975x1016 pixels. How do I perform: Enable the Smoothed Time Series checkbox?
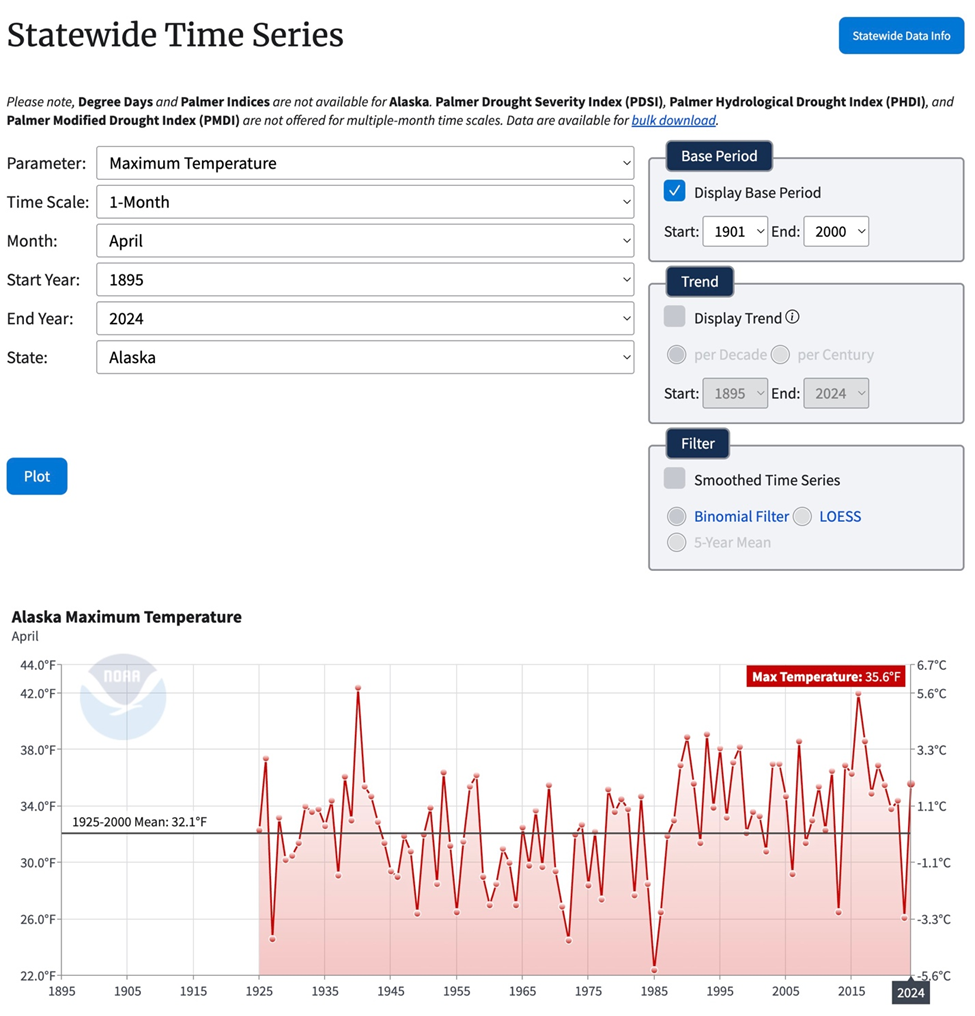pyautogui.click(x=675, y=479)
